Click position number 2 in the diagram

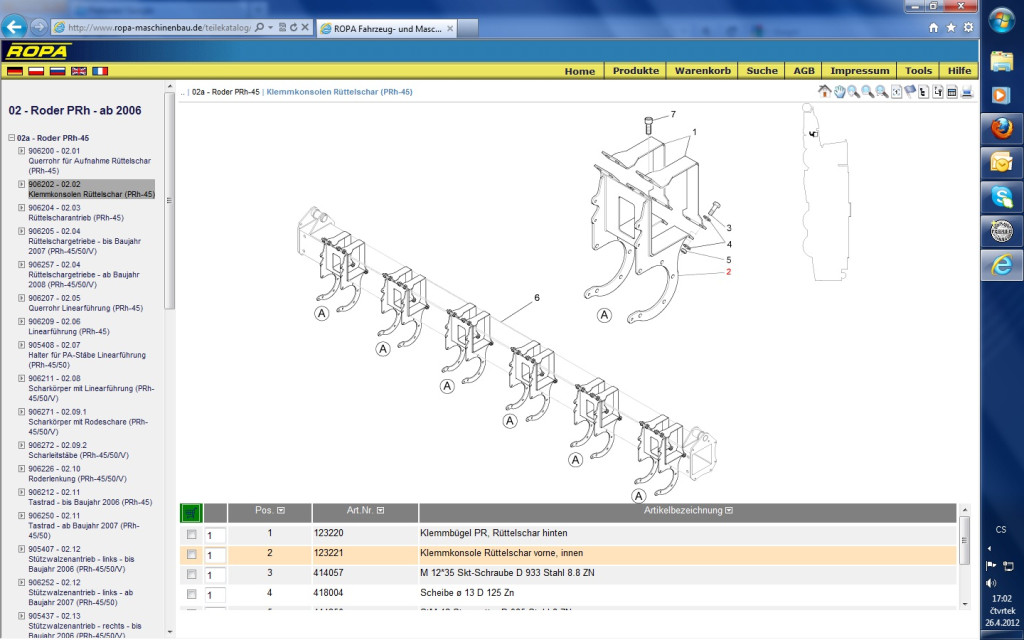(728, 272)
